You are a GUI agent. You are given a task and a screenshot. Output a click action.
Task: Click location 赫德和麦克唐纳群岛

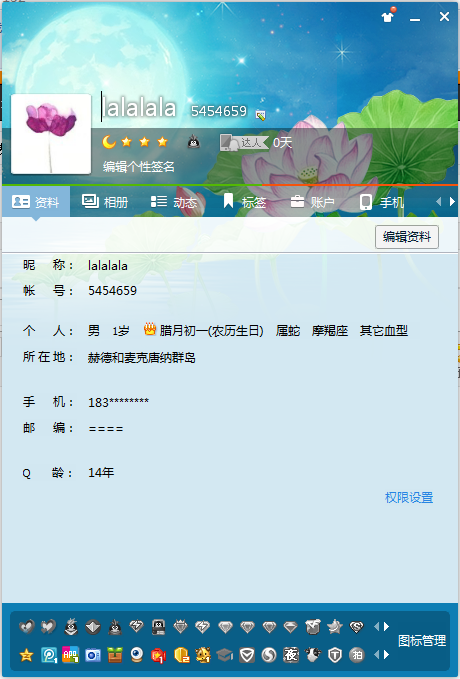[142, 358]
